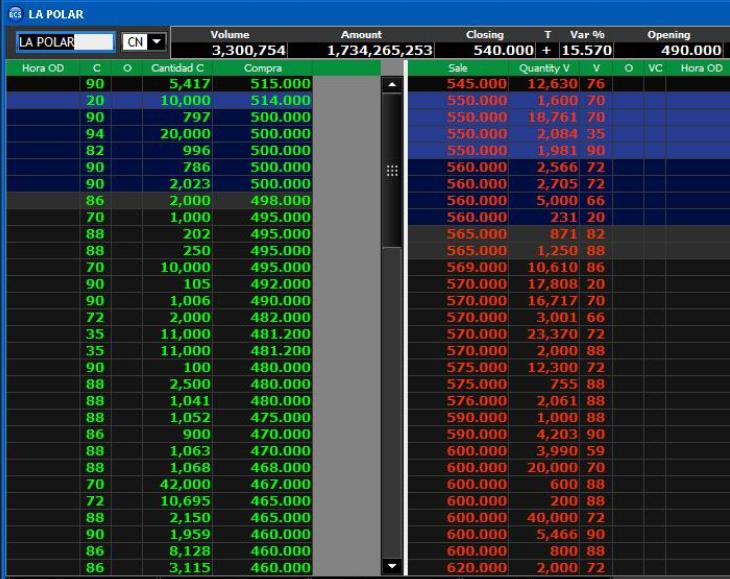Click the scroll up arrow of order book
Image resolution: width=730 pixels, height=579 pixels.
(x=392, y=85)
